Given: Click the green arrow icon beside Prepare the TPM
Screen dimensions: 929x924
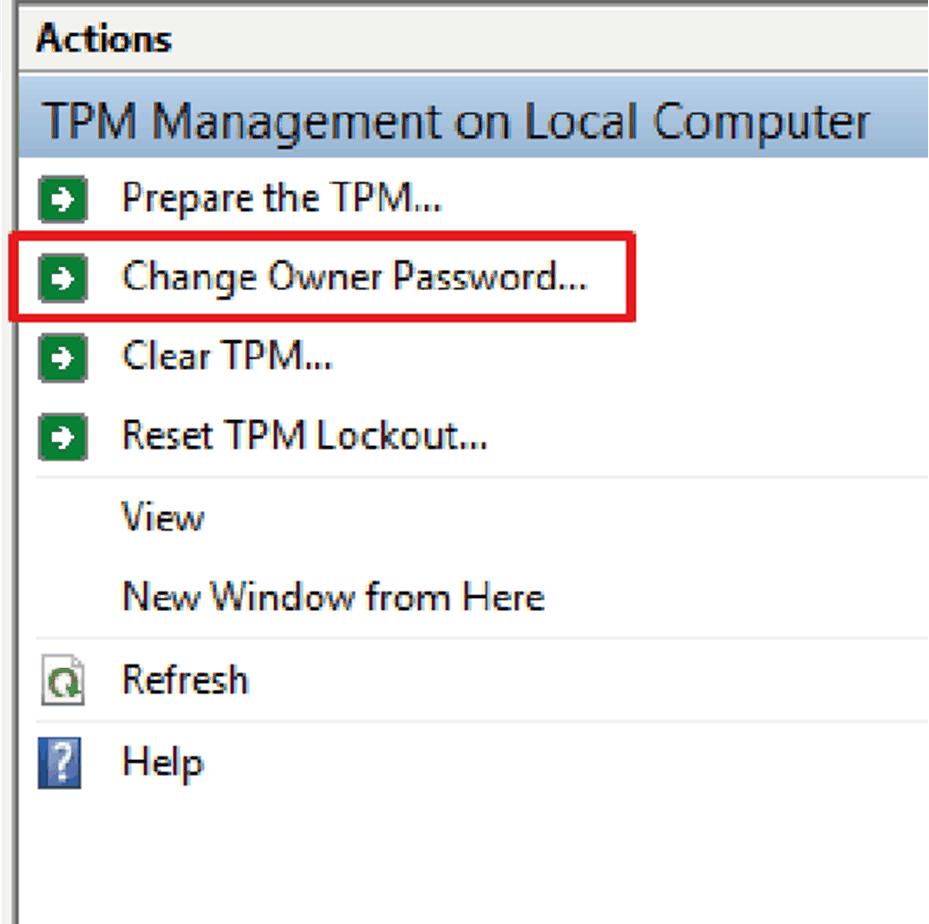Looking at the screenshot, I should pyautogui.click(x=63, y=198).
